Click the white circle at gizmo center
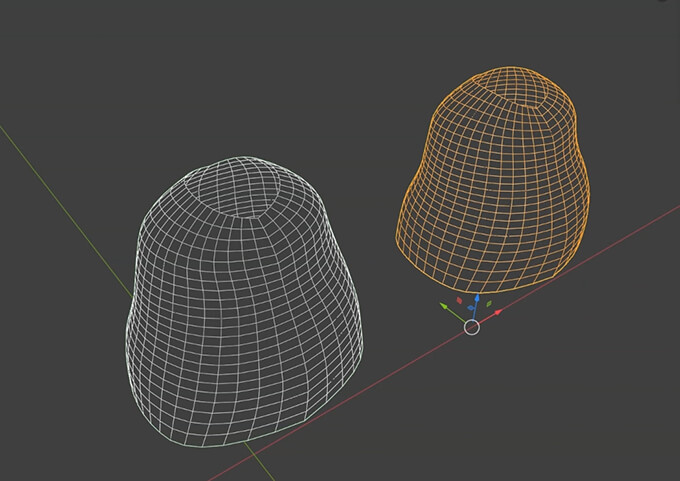The height and width of the screenshot is (481, 680). (473, 326)
